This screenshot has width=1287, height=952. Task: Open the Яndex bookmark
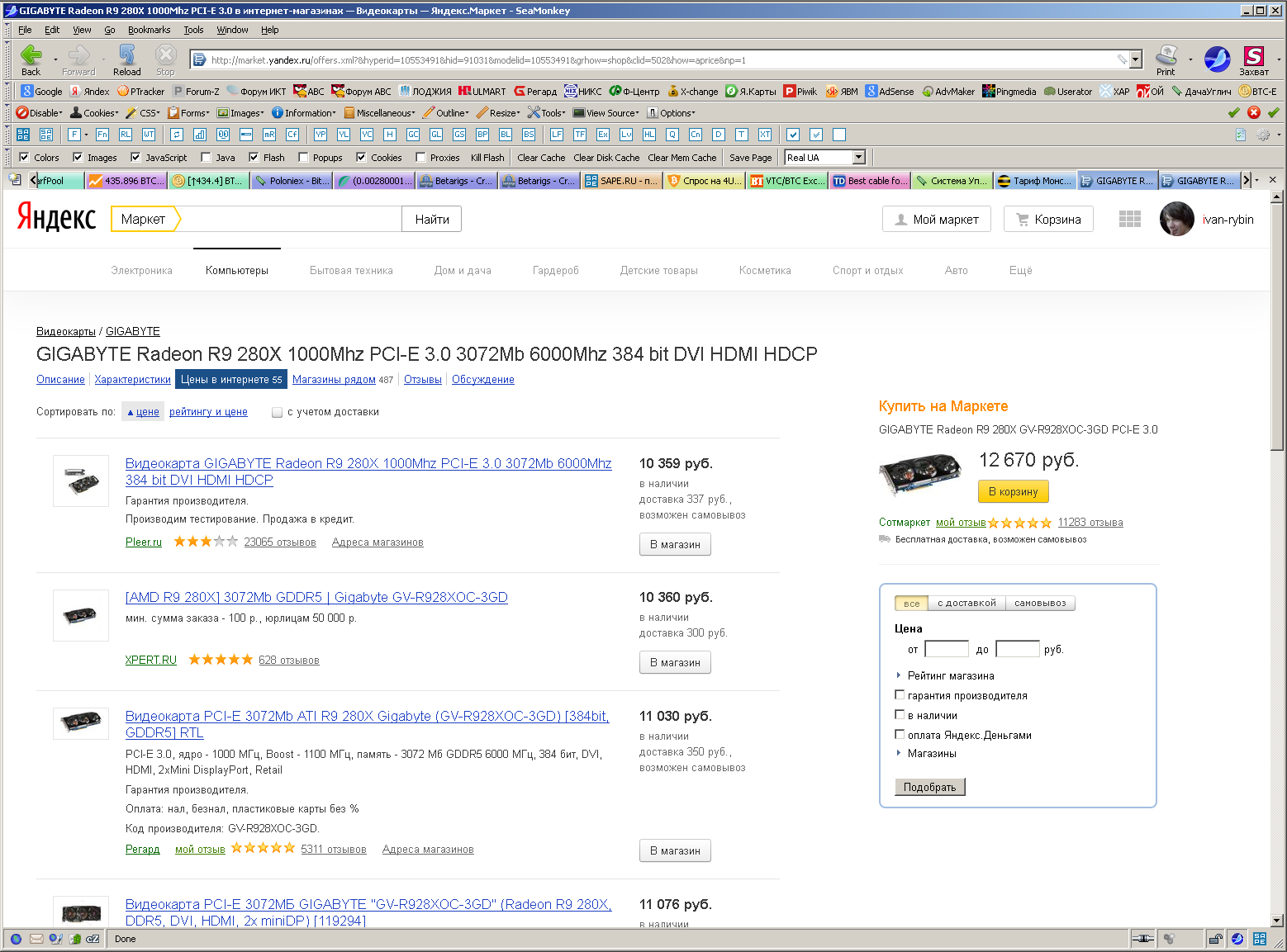[90, 92]
